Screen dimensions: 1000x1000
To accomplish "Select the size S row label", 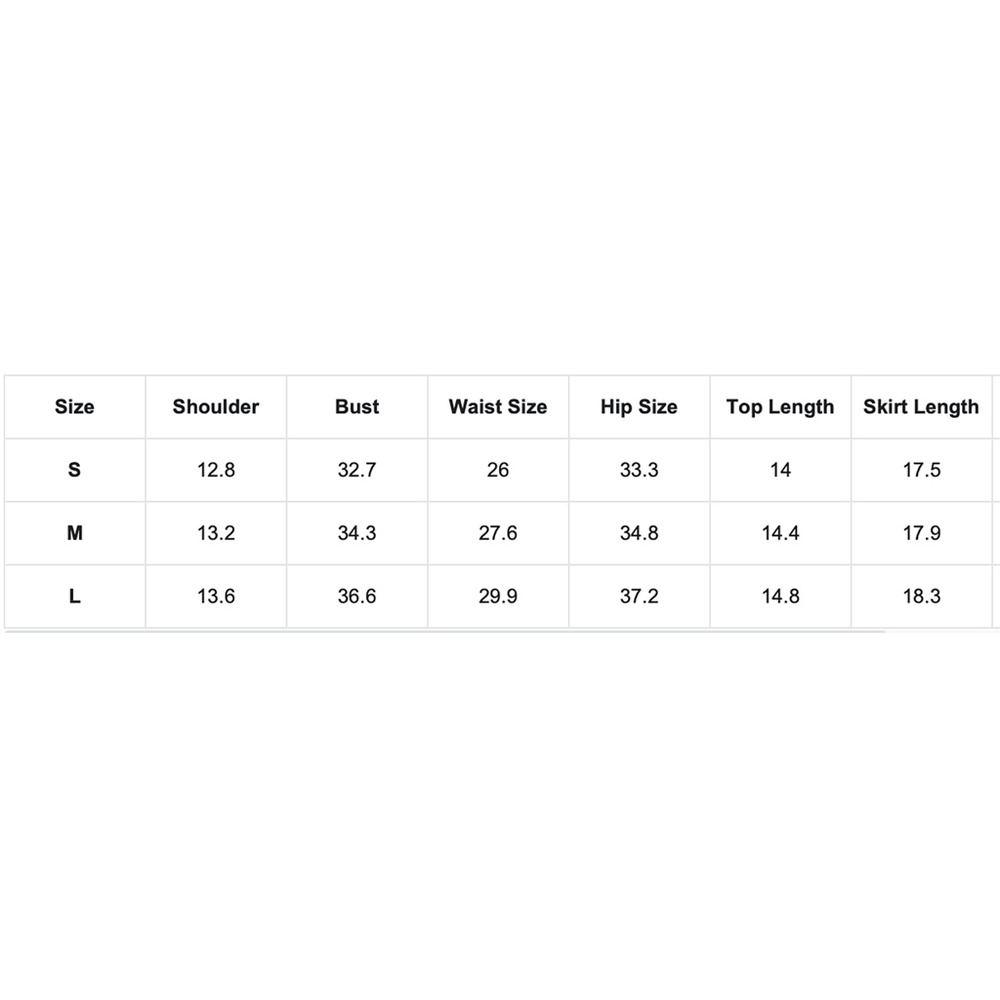I will [75, 470].
